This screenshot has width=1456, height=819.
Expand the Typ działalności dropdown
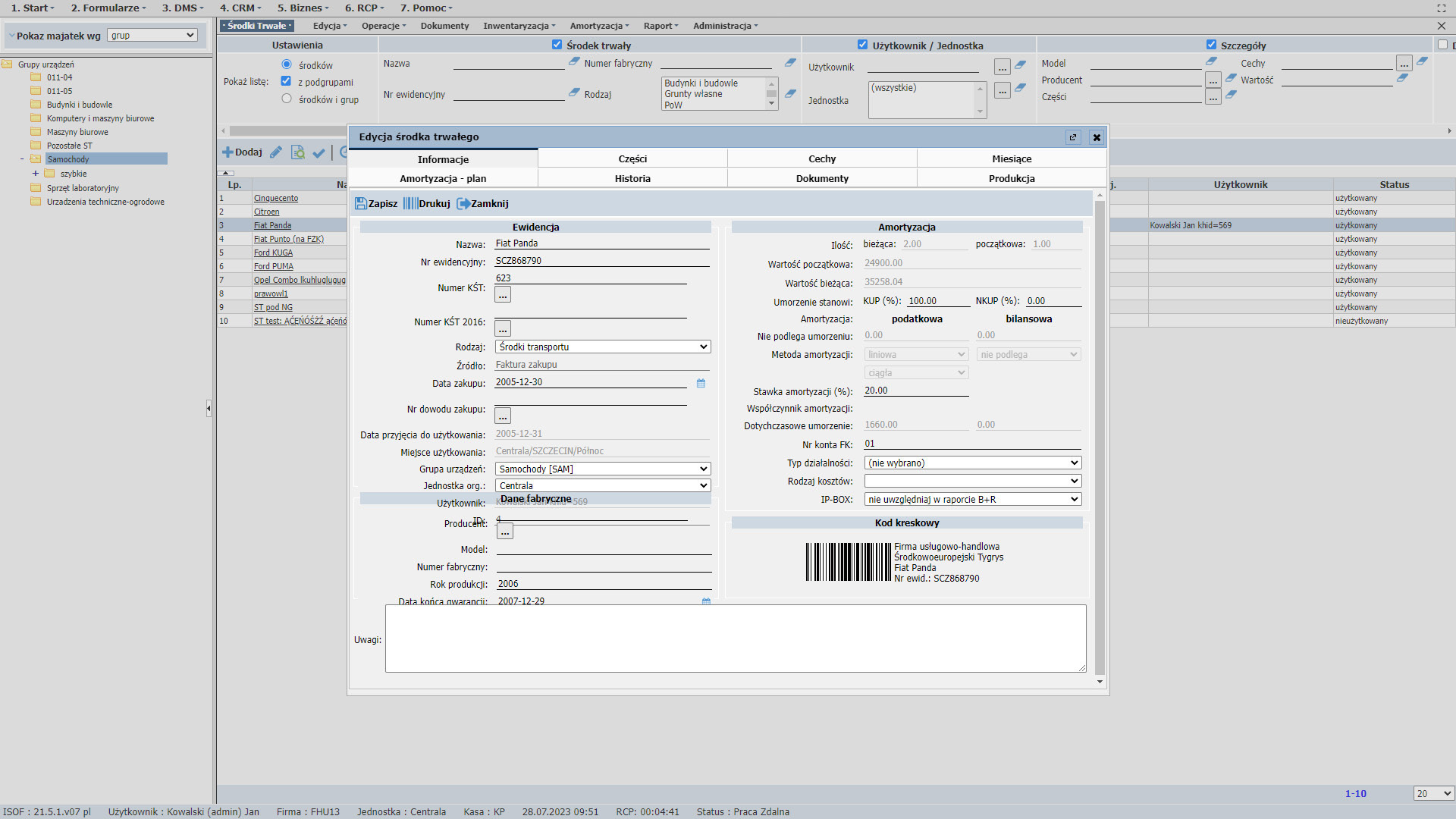coord(973,463)
